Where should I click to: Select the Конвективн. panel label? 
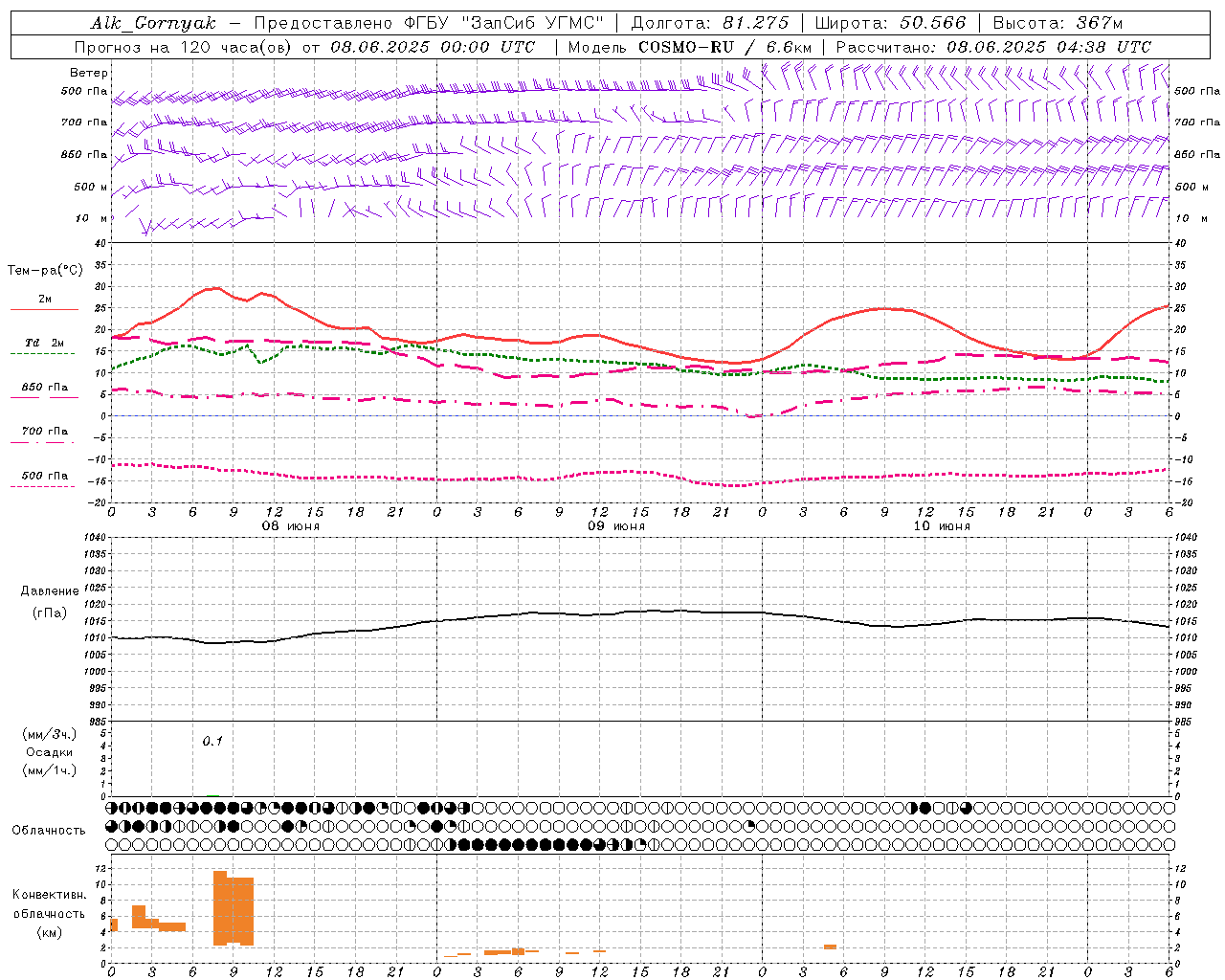[x=50, y=895]
